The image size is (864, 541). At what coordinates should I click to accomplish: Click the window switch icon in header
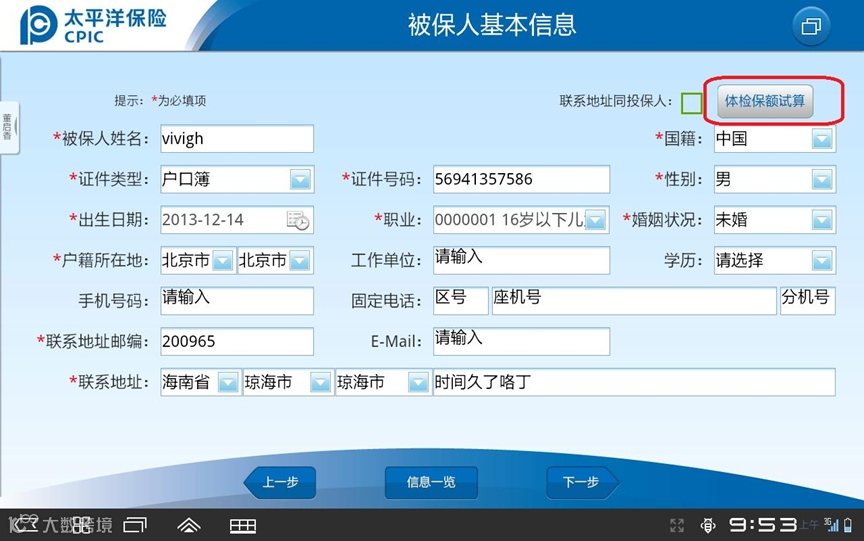[811, 26]
